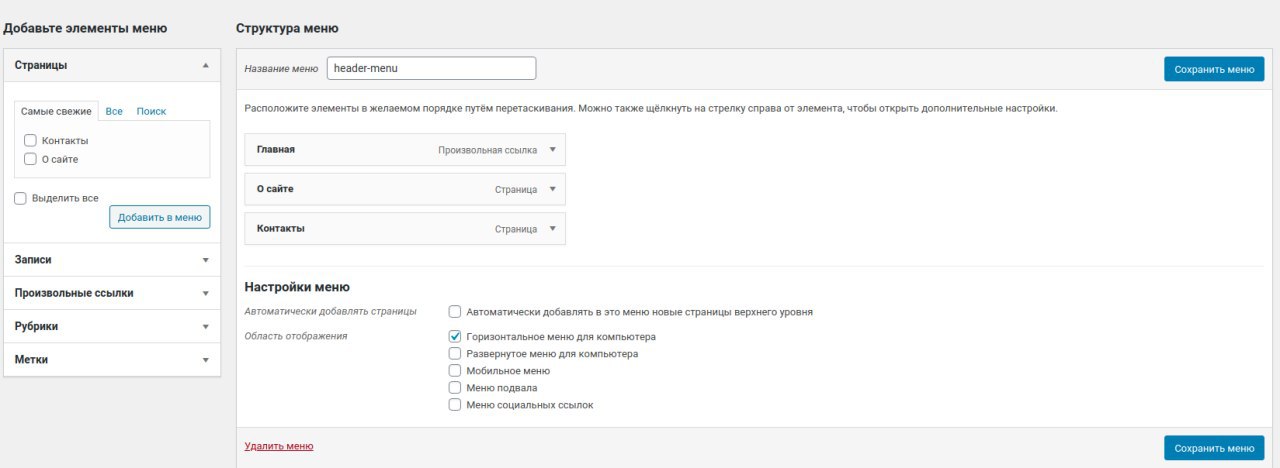The image size is (1280, 468).
Task: Enable auto-add new top-level pages checkbox
Action: 455,312
